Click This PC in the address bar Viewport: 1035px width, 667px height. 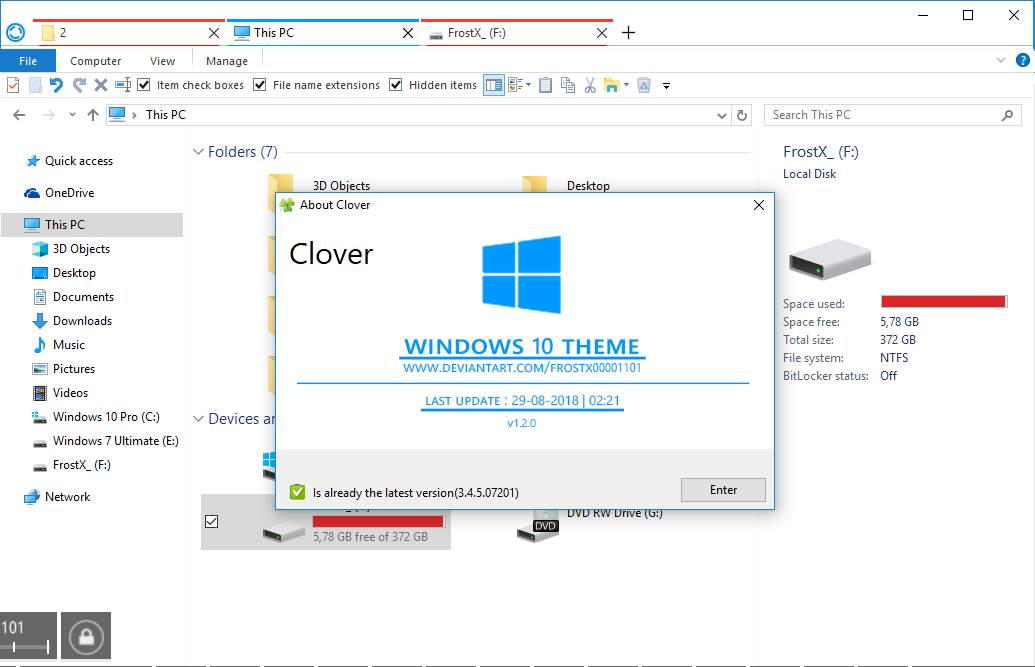point(166,115)
